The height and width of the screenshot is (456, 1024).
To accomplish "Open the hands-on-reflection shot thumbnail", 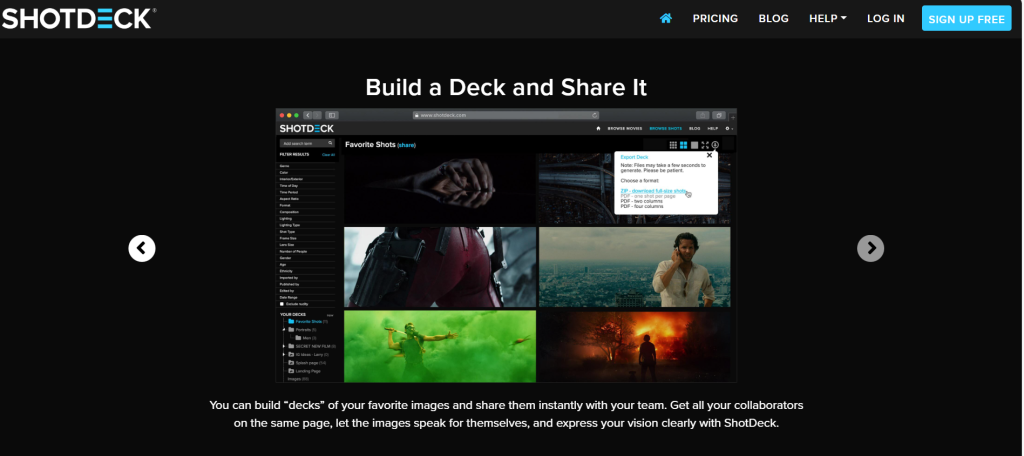I will [x=440, y=189].
